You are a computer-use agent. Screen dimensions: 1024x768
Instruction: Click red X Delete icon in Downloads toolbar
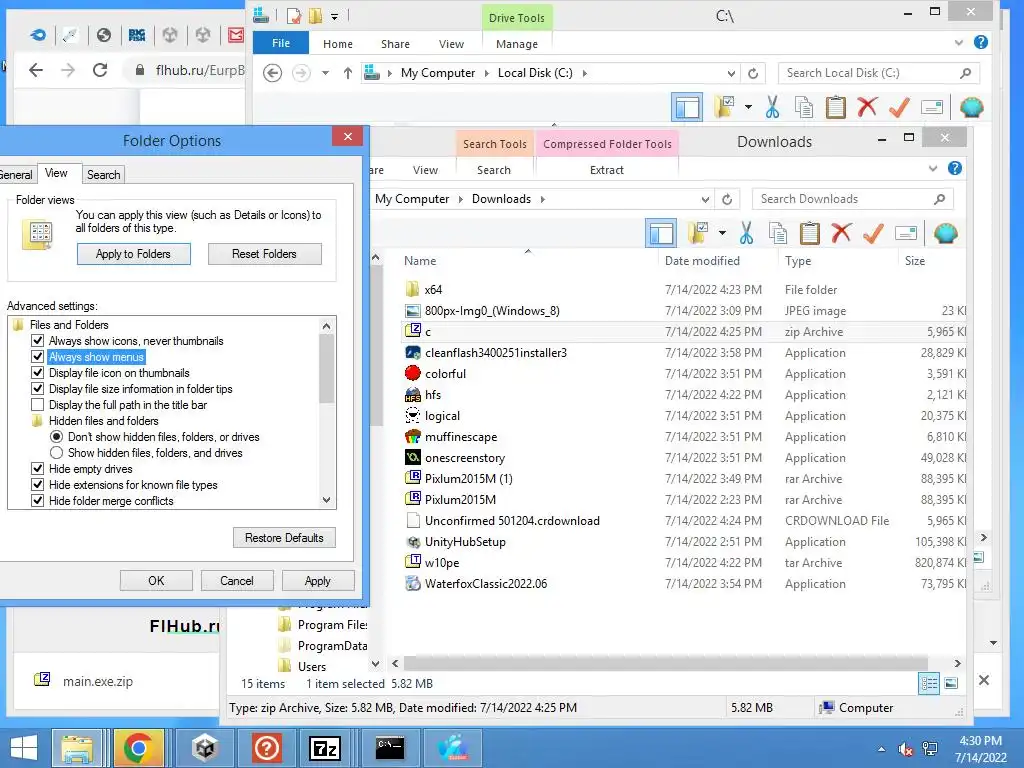(841, 233)
